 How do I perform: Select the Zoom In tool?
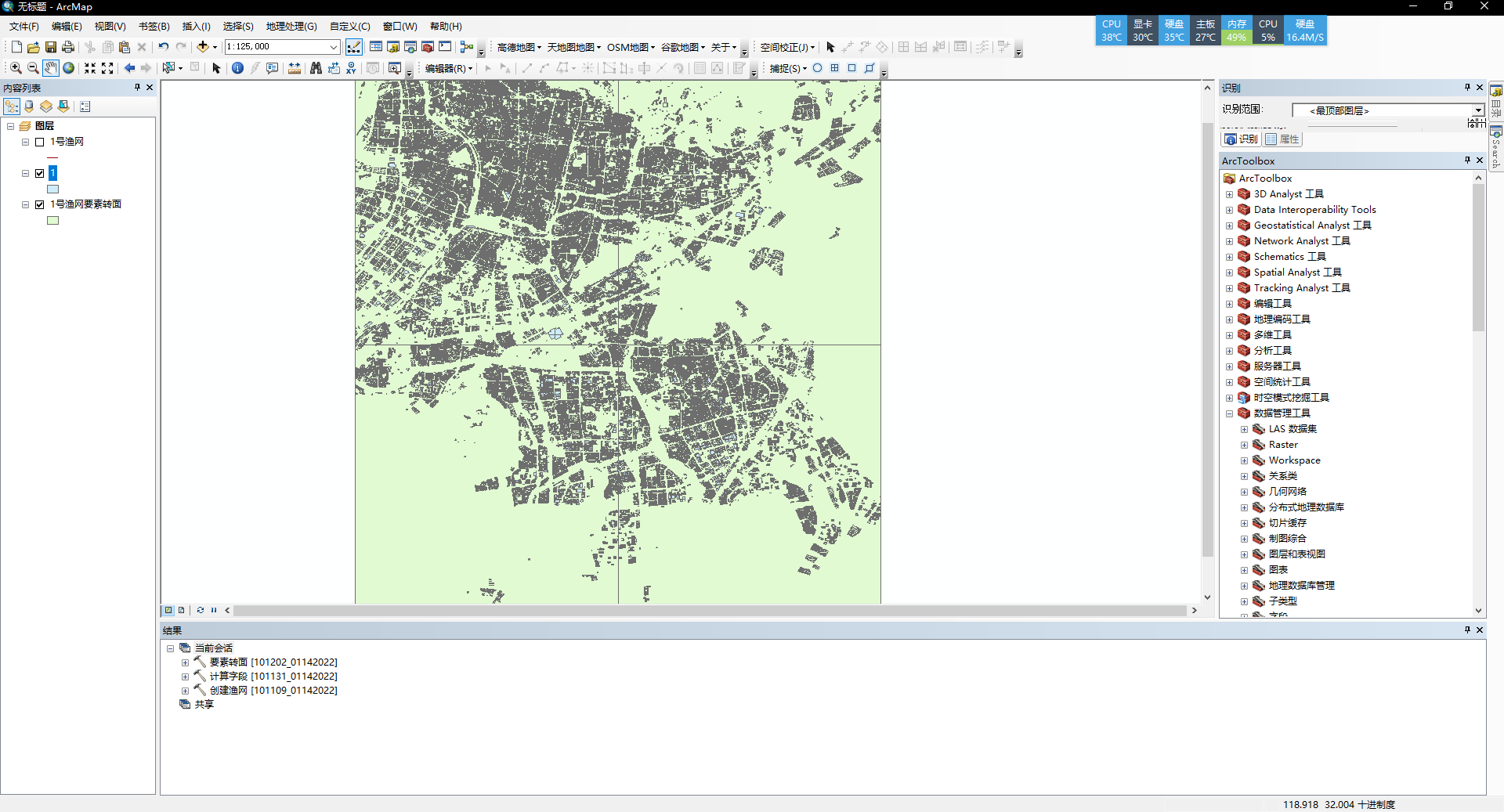(x=16, y=68)
